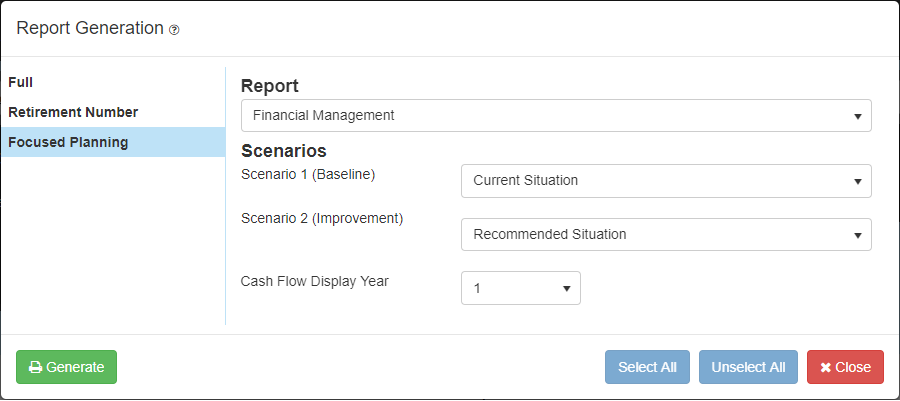
Task: Open the Recommended Situation scenario dropdown
Action: pyautogui.click(x=666, y=235)
